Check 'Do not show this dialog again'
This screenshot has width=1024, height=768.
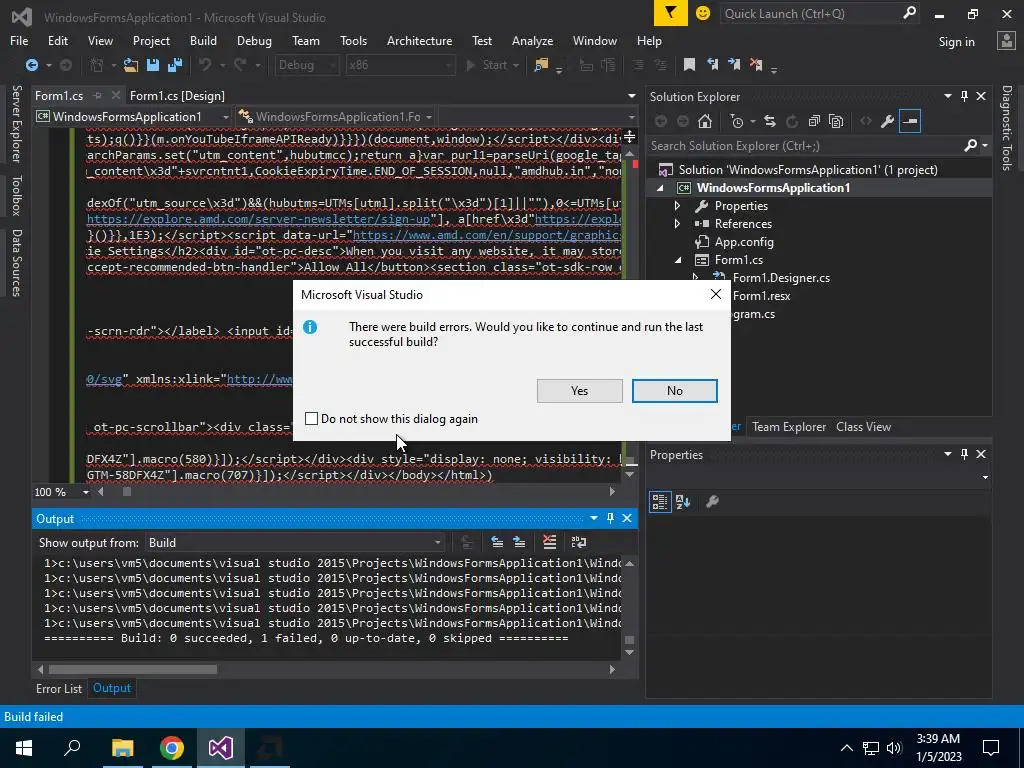[x=312, y=419]
